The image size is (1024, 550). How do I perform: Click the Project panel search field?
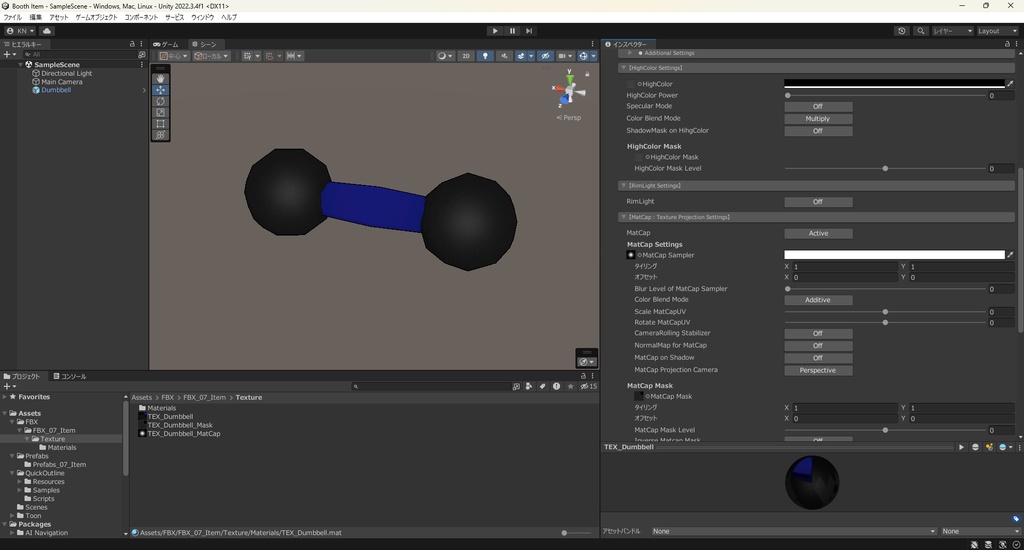click(430, 386)
